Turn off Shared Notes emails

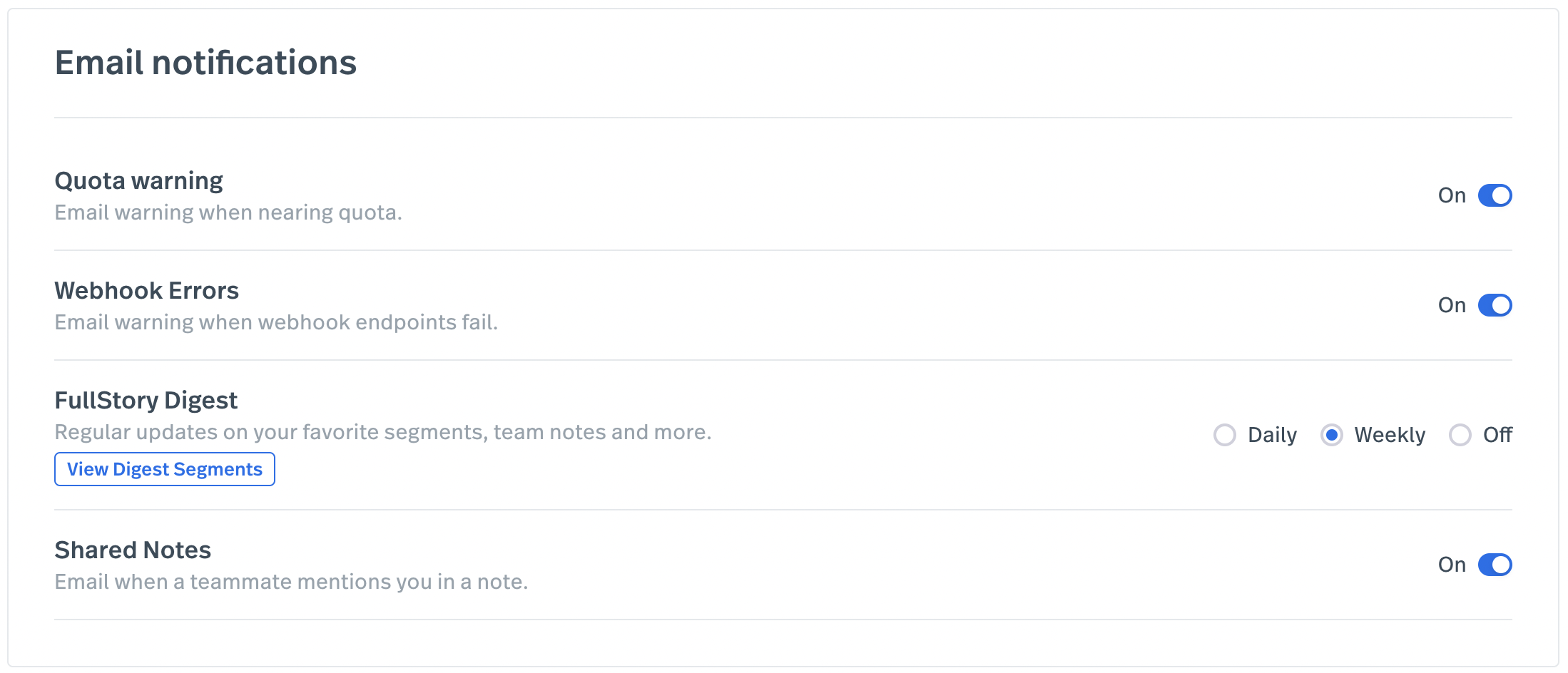[x=1496, y=564]
